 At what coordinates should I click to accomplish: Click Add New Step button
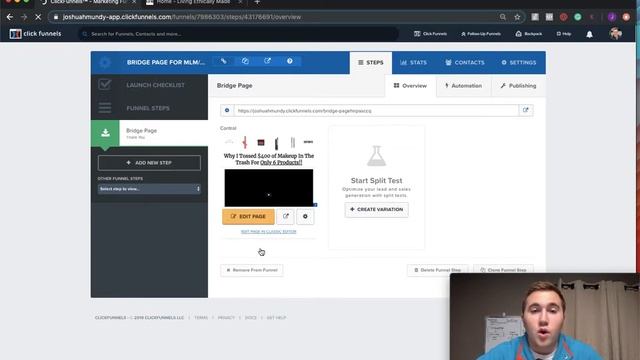point(149,162)
